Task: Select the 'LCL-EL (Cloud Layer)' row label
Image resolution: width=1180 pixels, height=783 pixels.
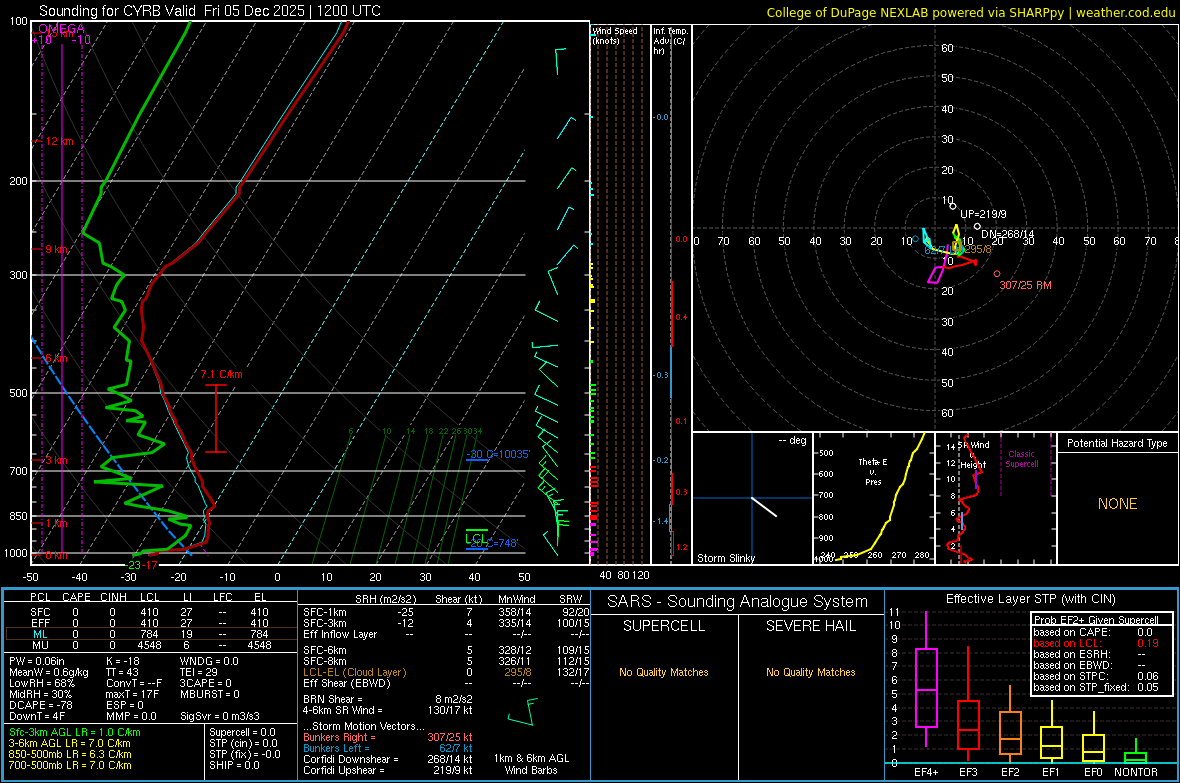Action: [354, 672]
